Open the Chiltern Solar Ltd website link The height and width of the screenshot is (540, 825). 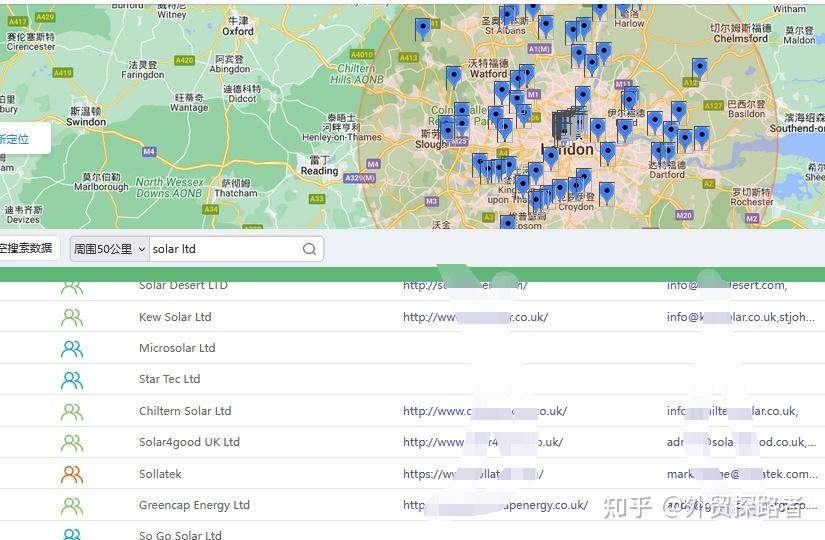coord(485,411)
